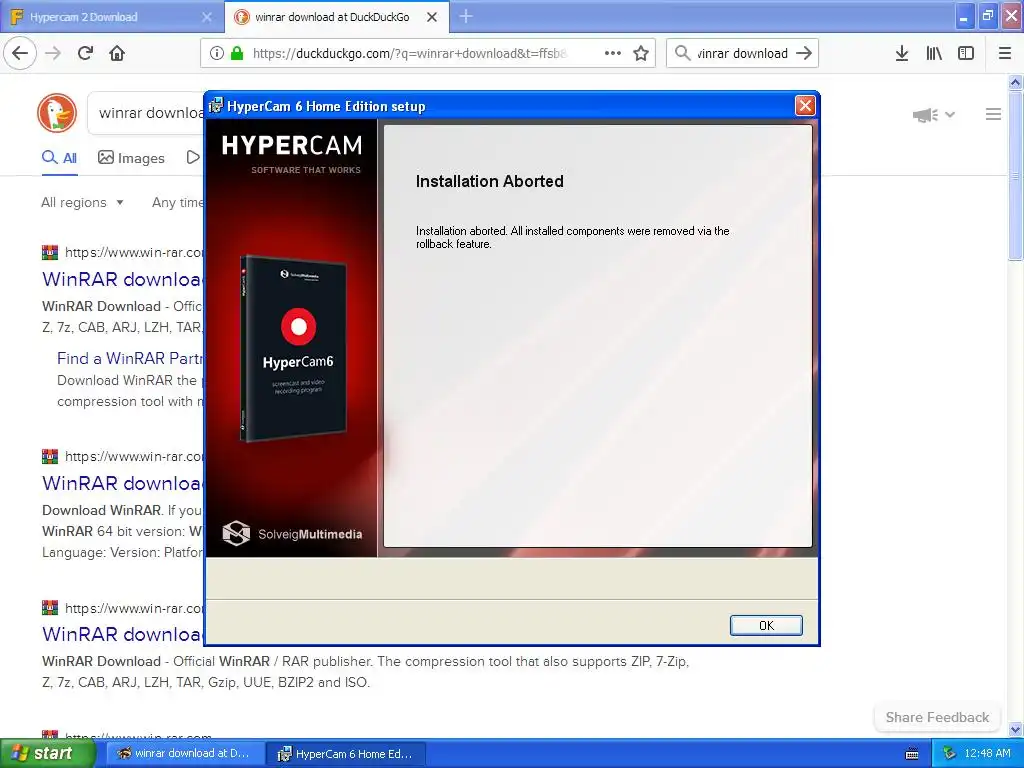Submit search with arrow in search box
The height and width of the screenshot is (768, 1024).
[x=804, y=53]
